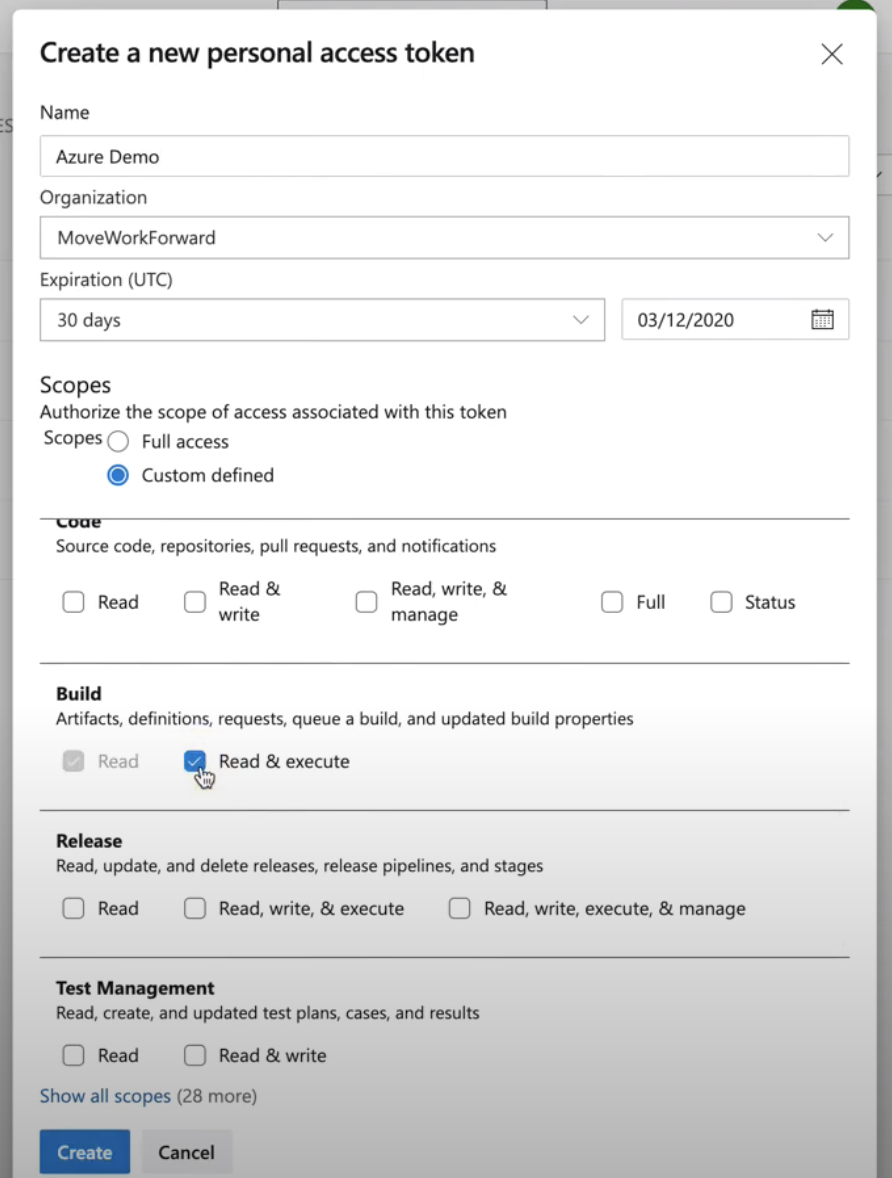
Task: Enable Code Read, write, & manage
Action: click(x=367, y=602)
